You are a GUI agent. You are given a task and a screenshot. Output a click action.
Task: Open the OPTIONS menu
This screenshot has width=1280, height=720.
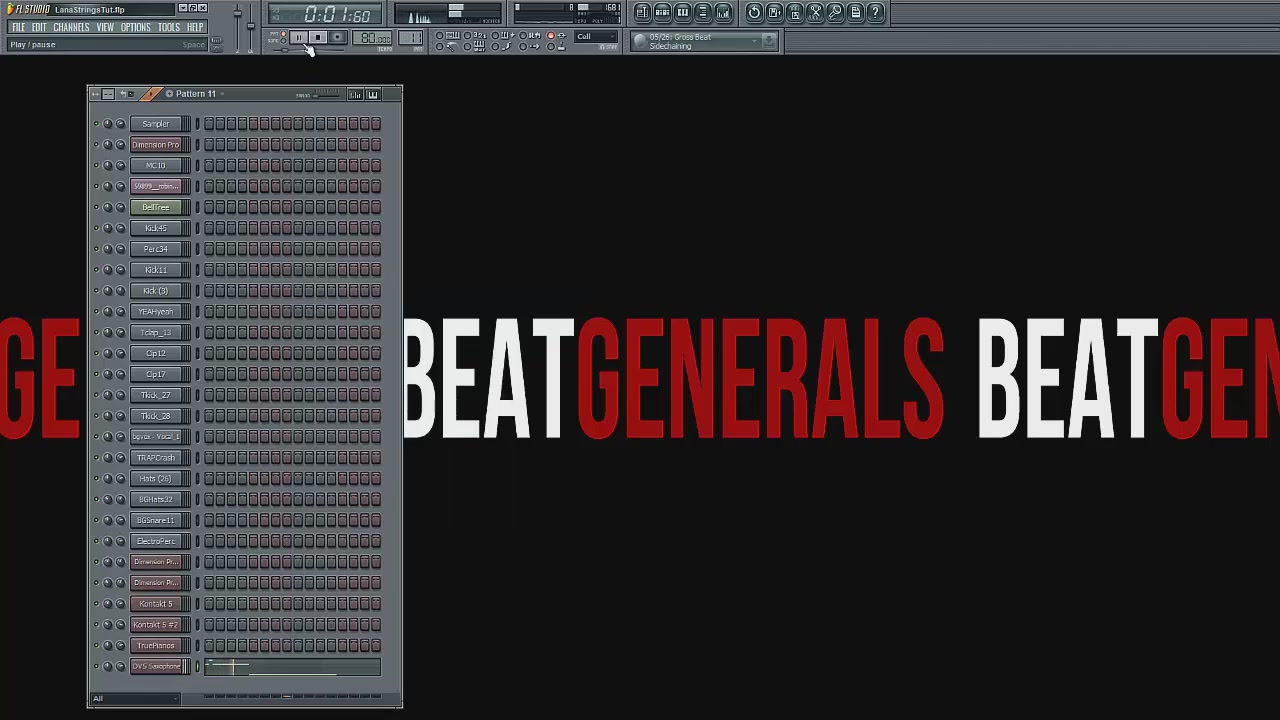pyautogui.click(x=136, y=27)
